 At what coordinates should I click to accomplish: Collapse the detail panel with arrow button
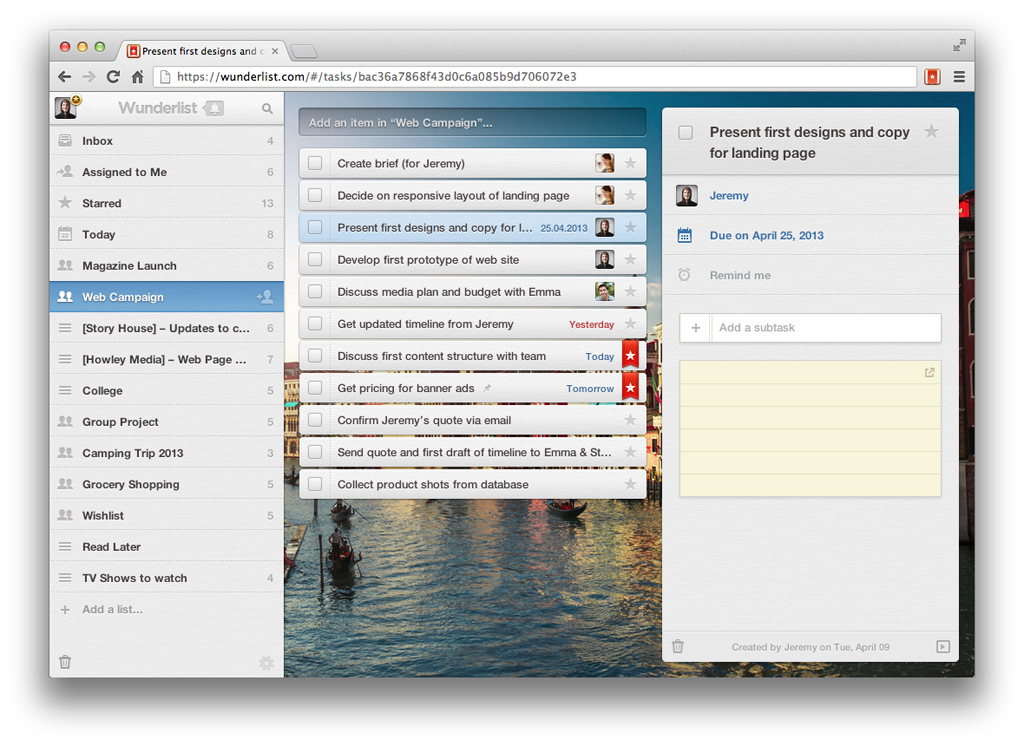[942, 647]
